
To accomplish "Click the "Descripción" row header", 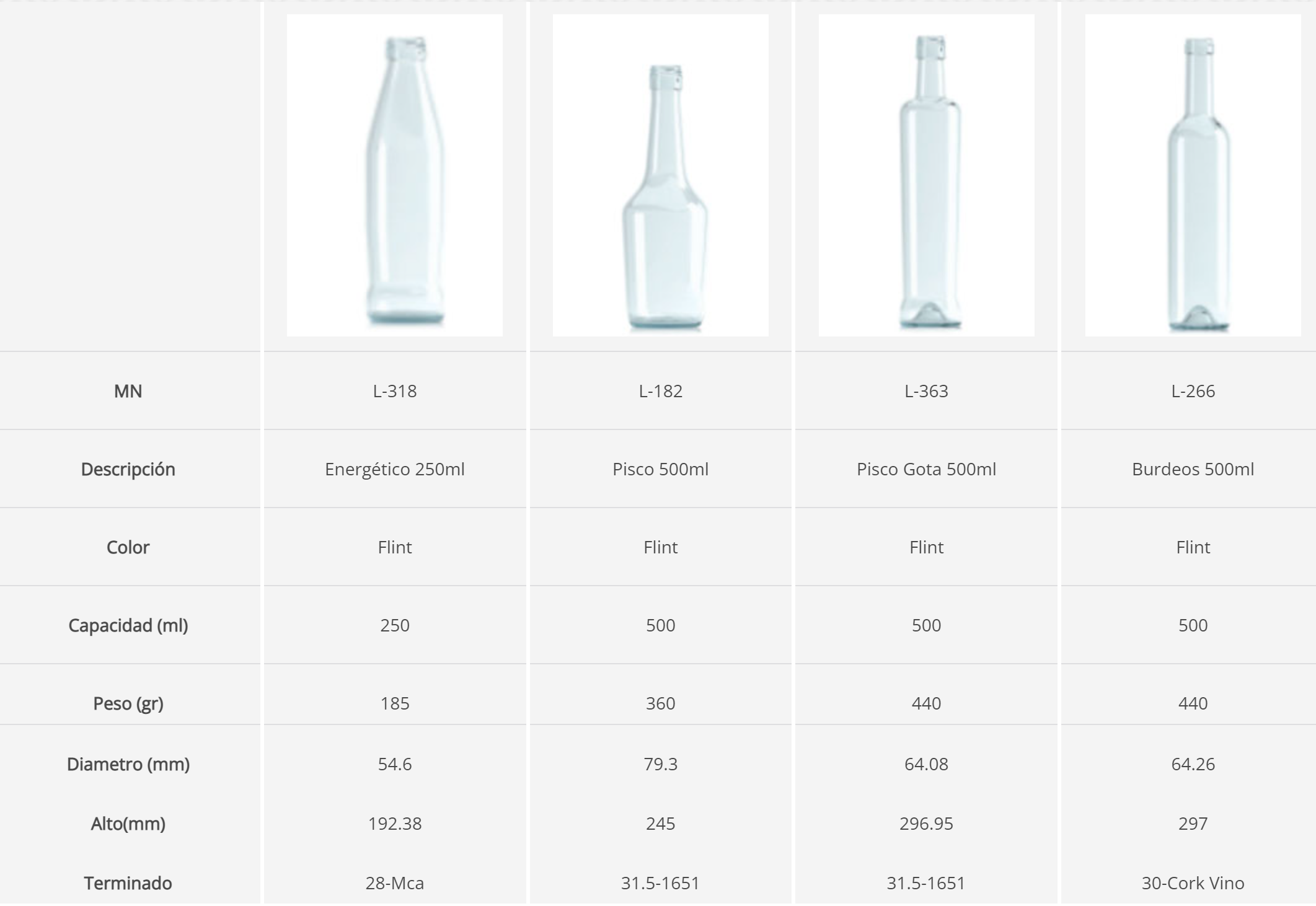I will point(128,469).
